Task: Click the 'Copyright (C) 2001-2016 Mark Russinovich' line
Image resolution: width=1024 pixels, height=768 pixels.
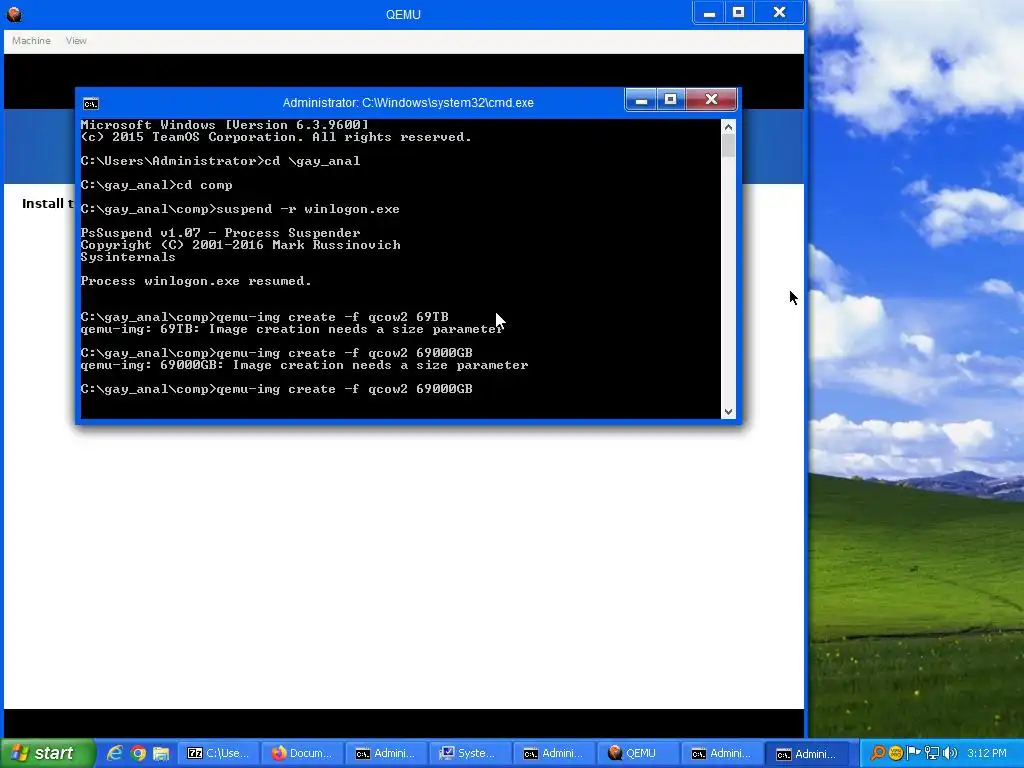Action: pos(240,245)
